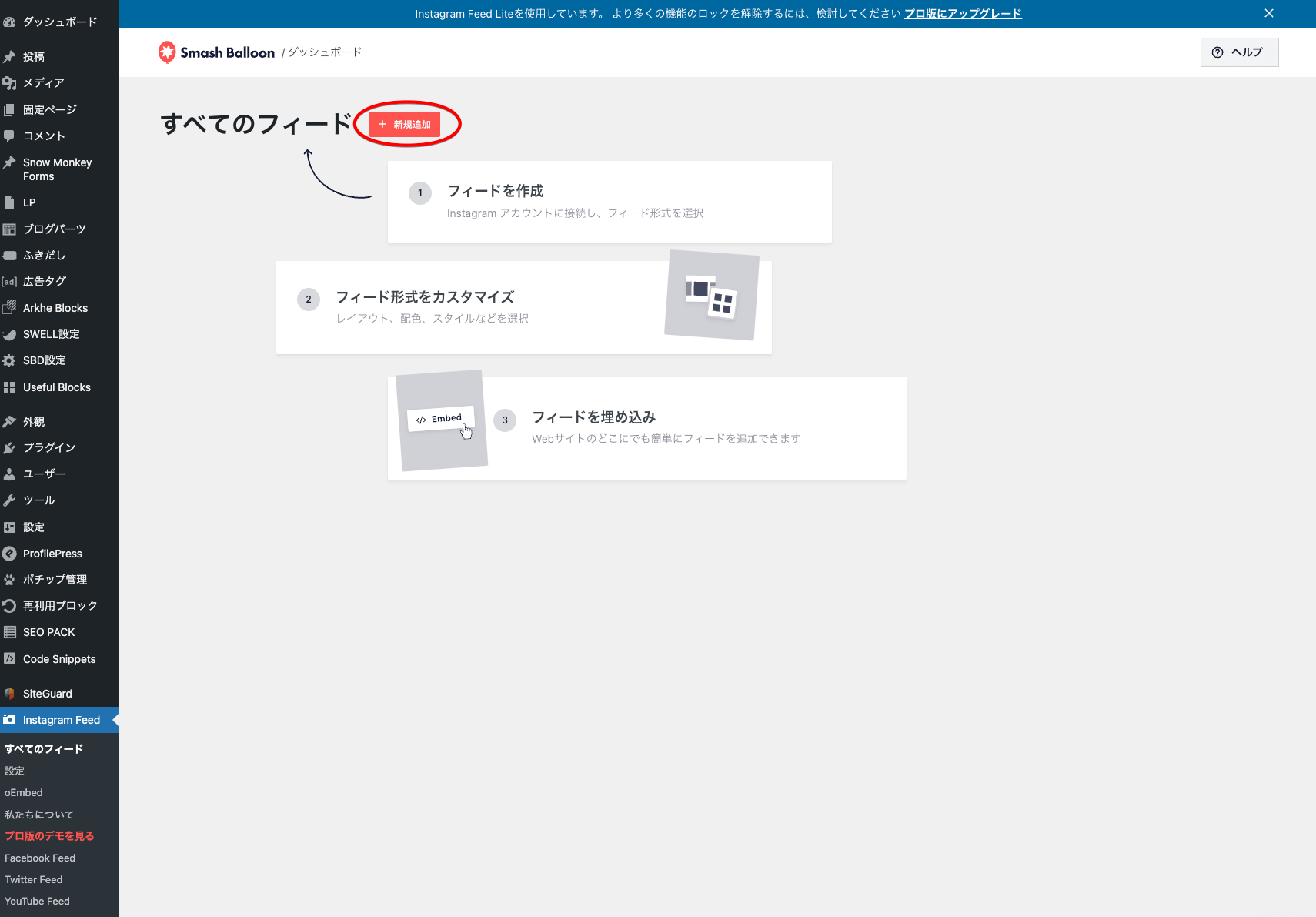This screenshot has width=1316, height=917.
Task: Click the list icon beside SEO PACK
Action: (9, 632)
